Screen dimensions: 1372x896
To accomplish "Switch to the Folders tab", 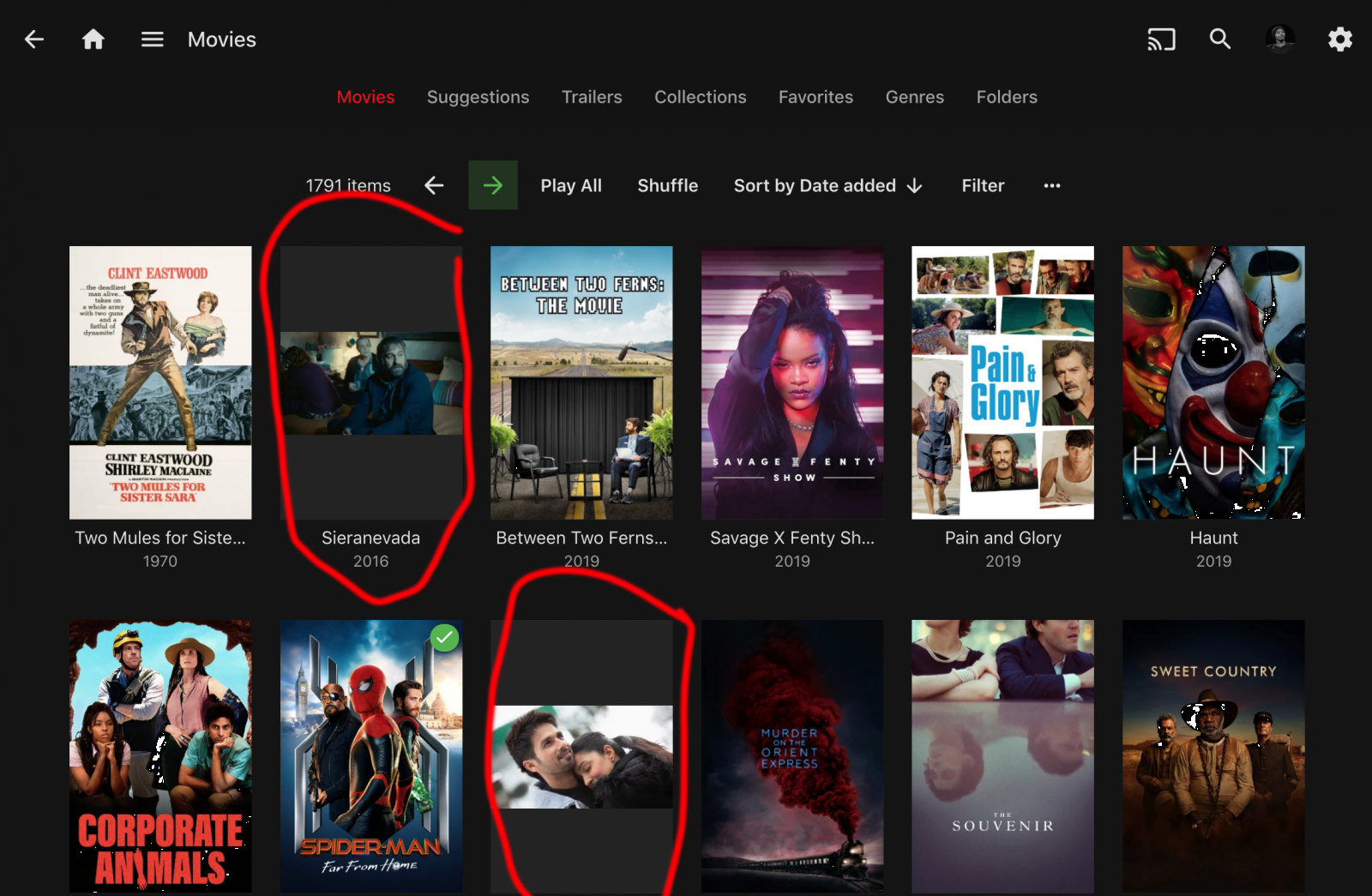I will pos(1007,97).
